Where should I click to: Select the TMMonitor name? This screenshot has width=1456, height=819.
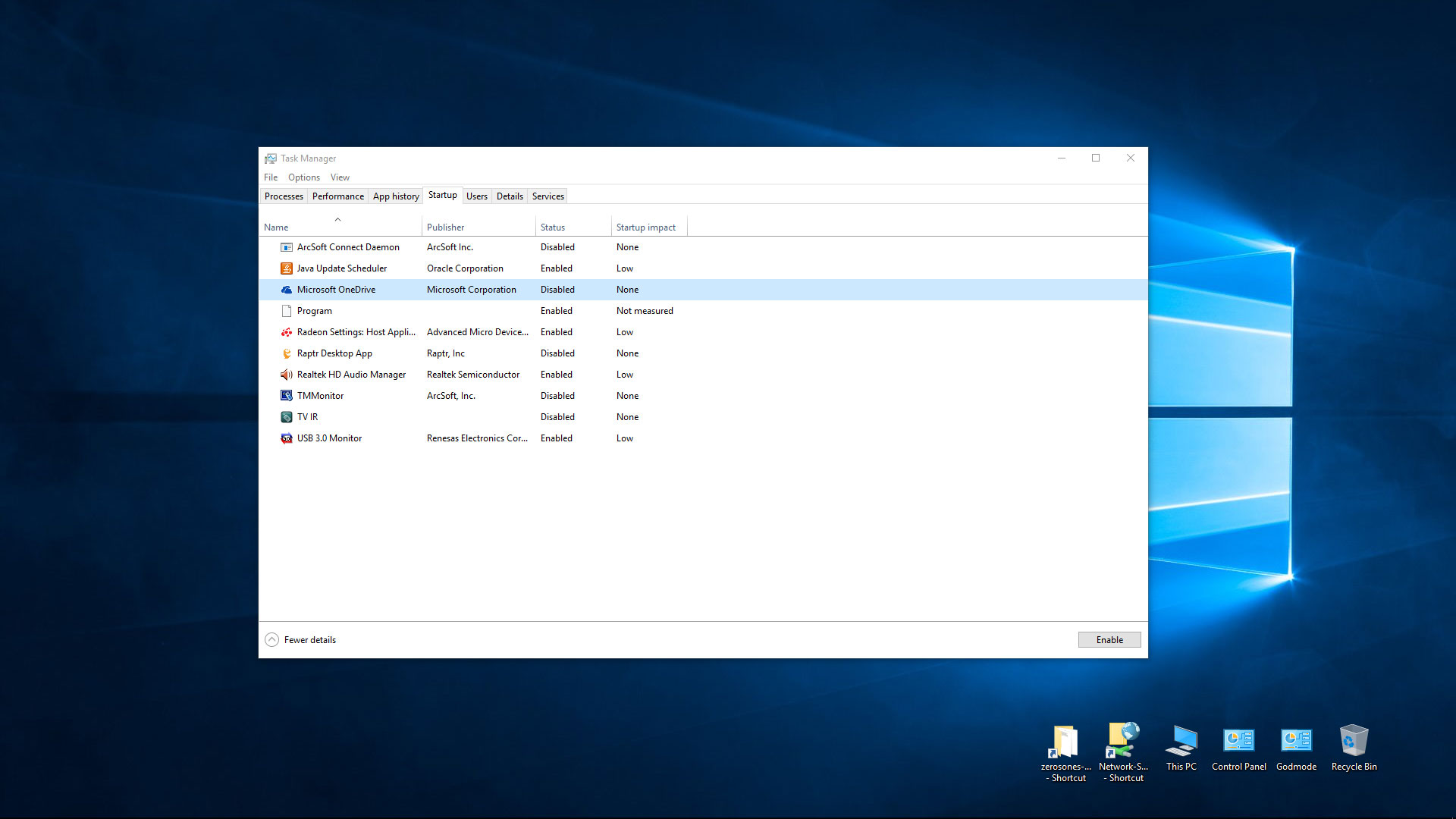pyautogui.click(x=320, y=396)
